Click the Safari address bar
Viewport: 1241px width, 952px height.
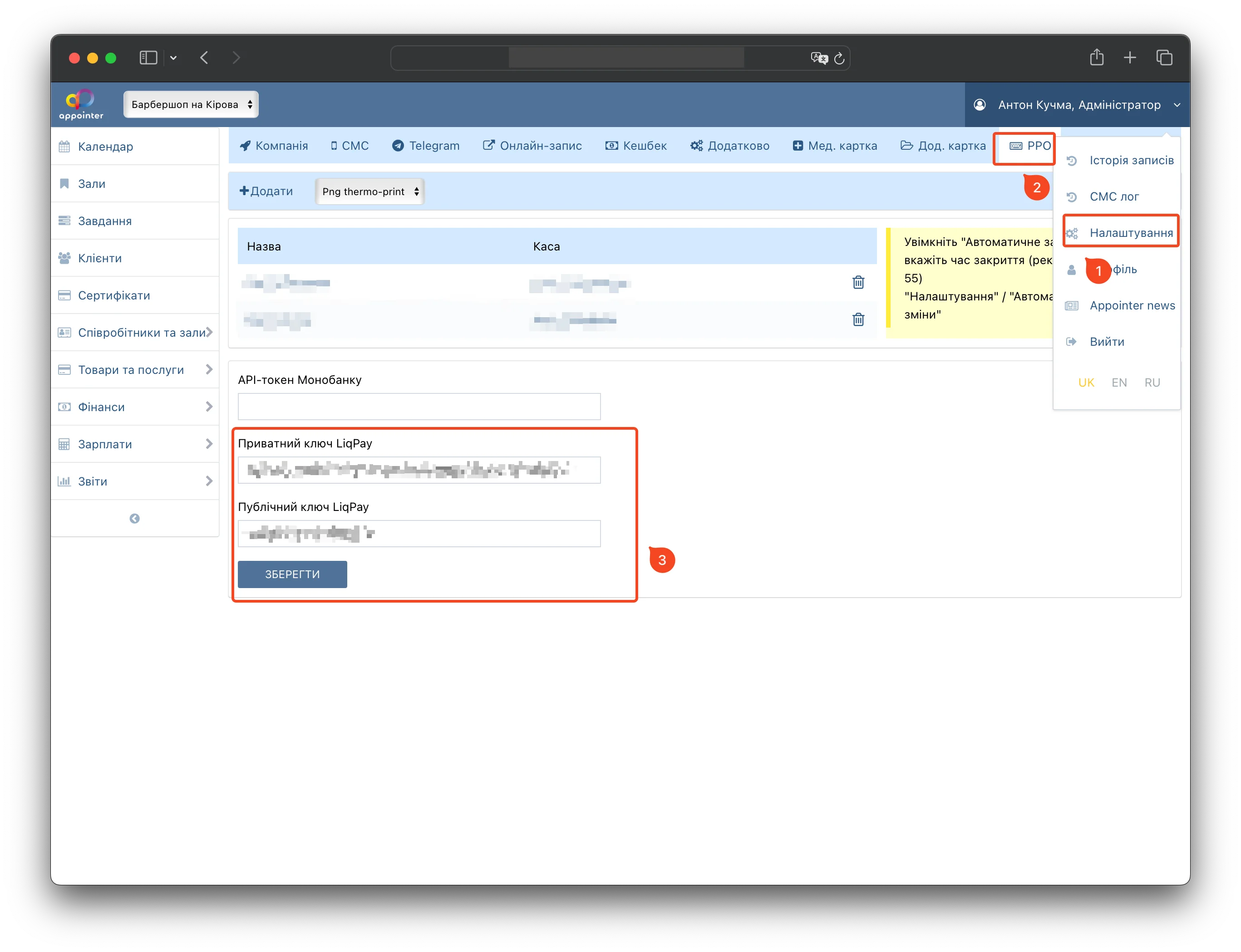tap(620, 58)
